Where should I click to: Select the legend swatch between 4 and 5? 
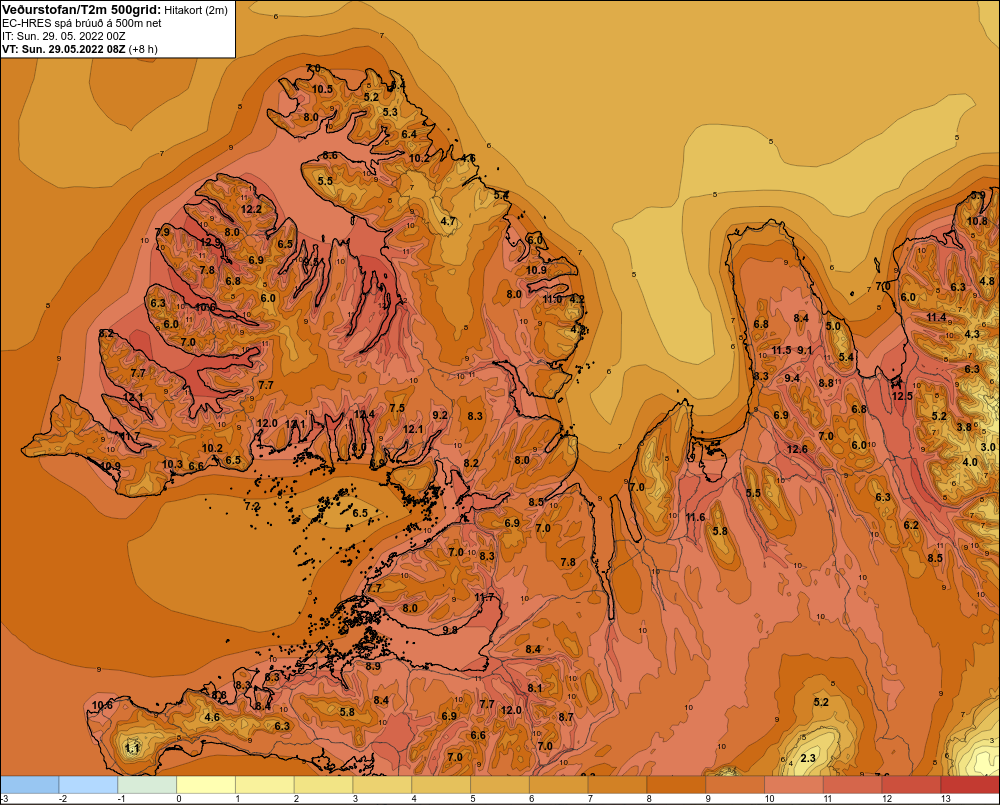point(441,785)
